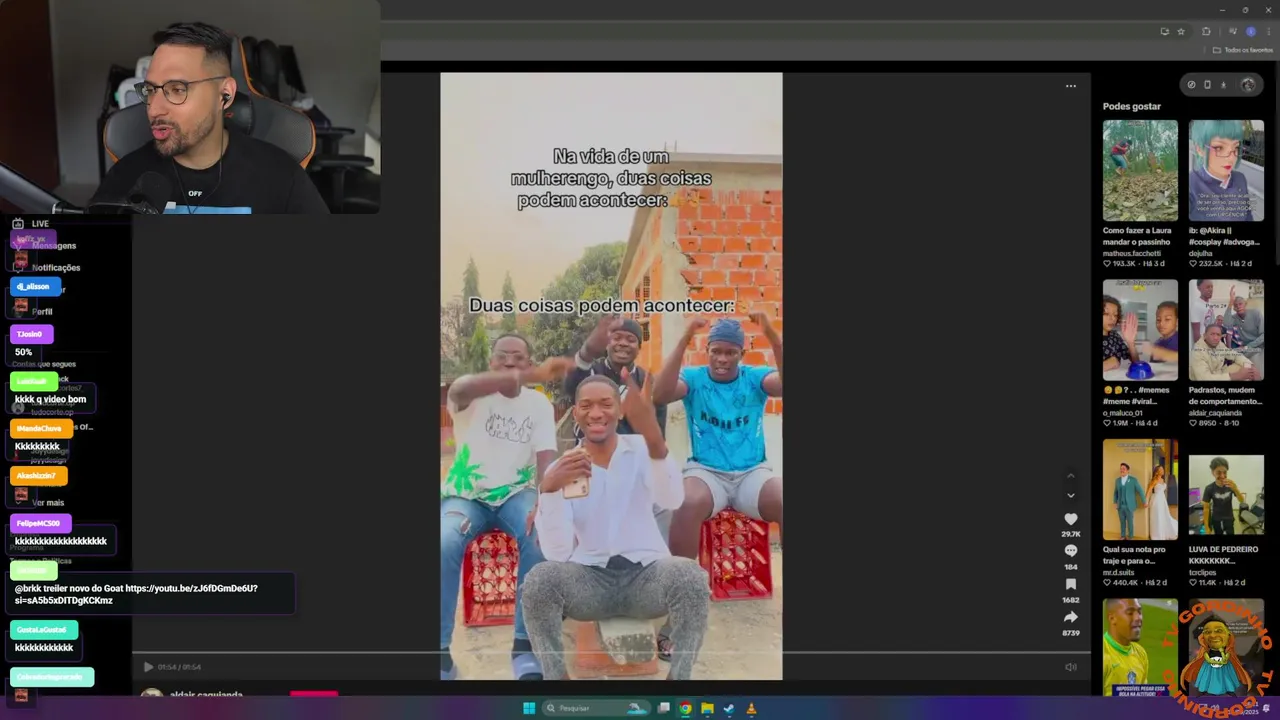Go to next video with down chevron
Viewport: 1280px width, 720px height.
pos(1070,495)
